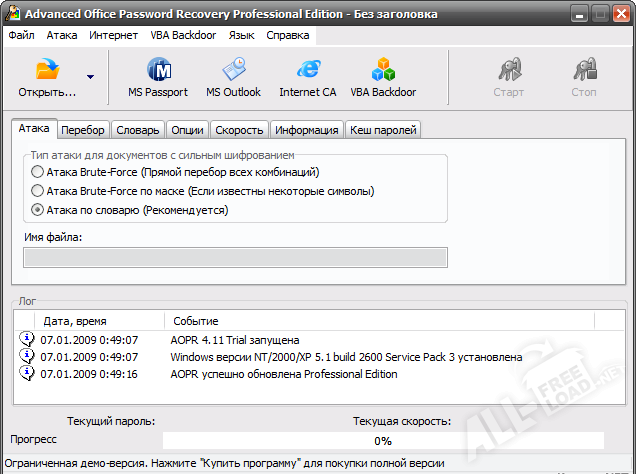The image size is (637, 474).
Task: Select direct Brute-Force attack radio option
Action: 37,172
